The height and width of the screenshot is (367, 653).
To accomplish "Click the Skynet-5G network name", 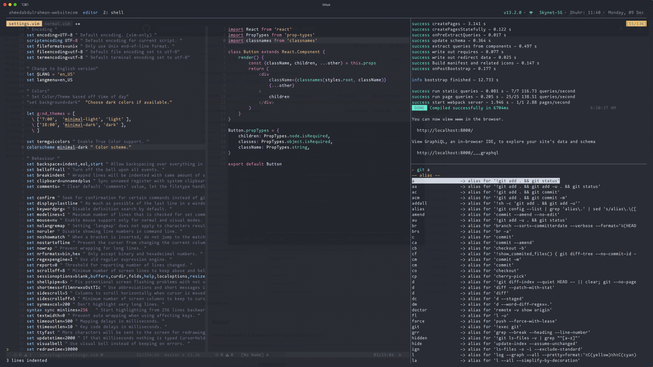I will [x=551, y=12].
